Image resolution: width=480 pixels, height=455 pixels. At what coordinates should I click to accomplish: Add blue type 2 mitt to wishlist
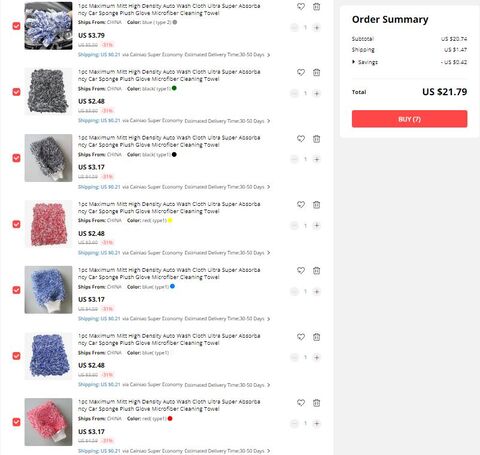301,7
